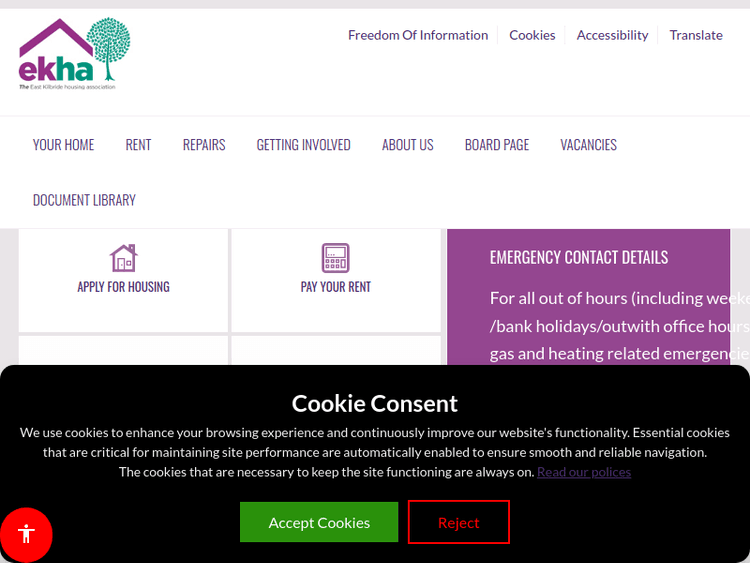Open the About Us menu
This screenshot has width=750, height=563.
pyautogui.click(x=407, y=145)
